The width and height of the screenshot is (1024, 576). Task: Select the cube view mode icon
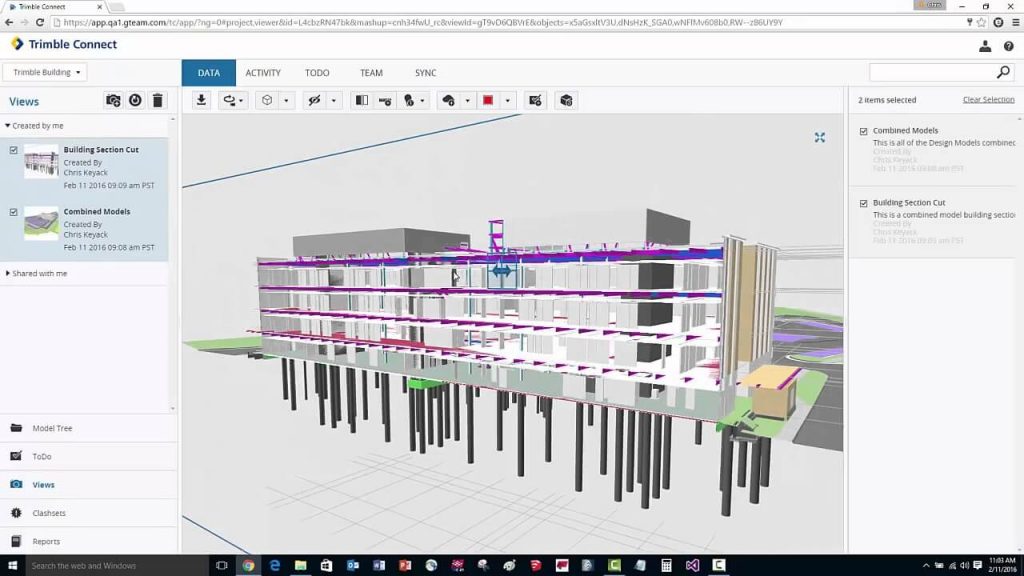(267, 100)
